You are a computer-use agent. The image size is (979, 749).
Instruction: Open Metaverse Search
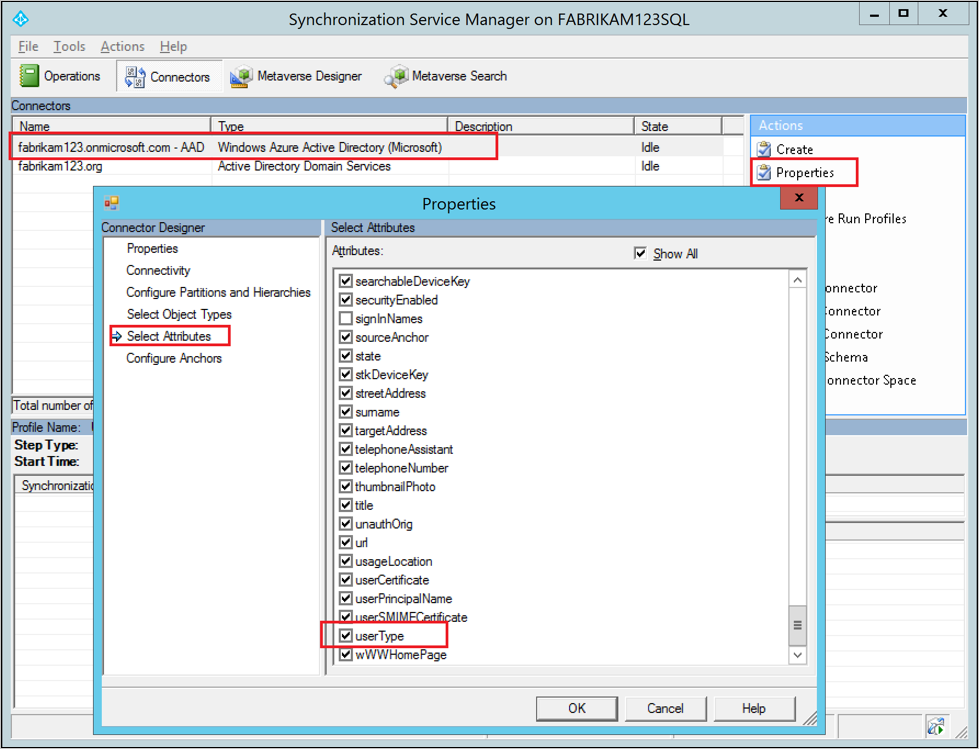click(x=444, y=75)
